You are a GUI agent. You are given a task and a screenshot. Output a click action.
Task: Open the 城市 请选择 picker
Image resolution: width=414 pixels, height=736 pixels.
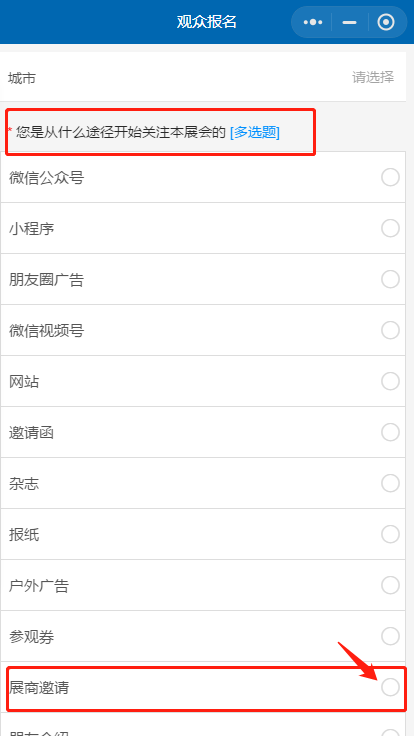(373, 77)
